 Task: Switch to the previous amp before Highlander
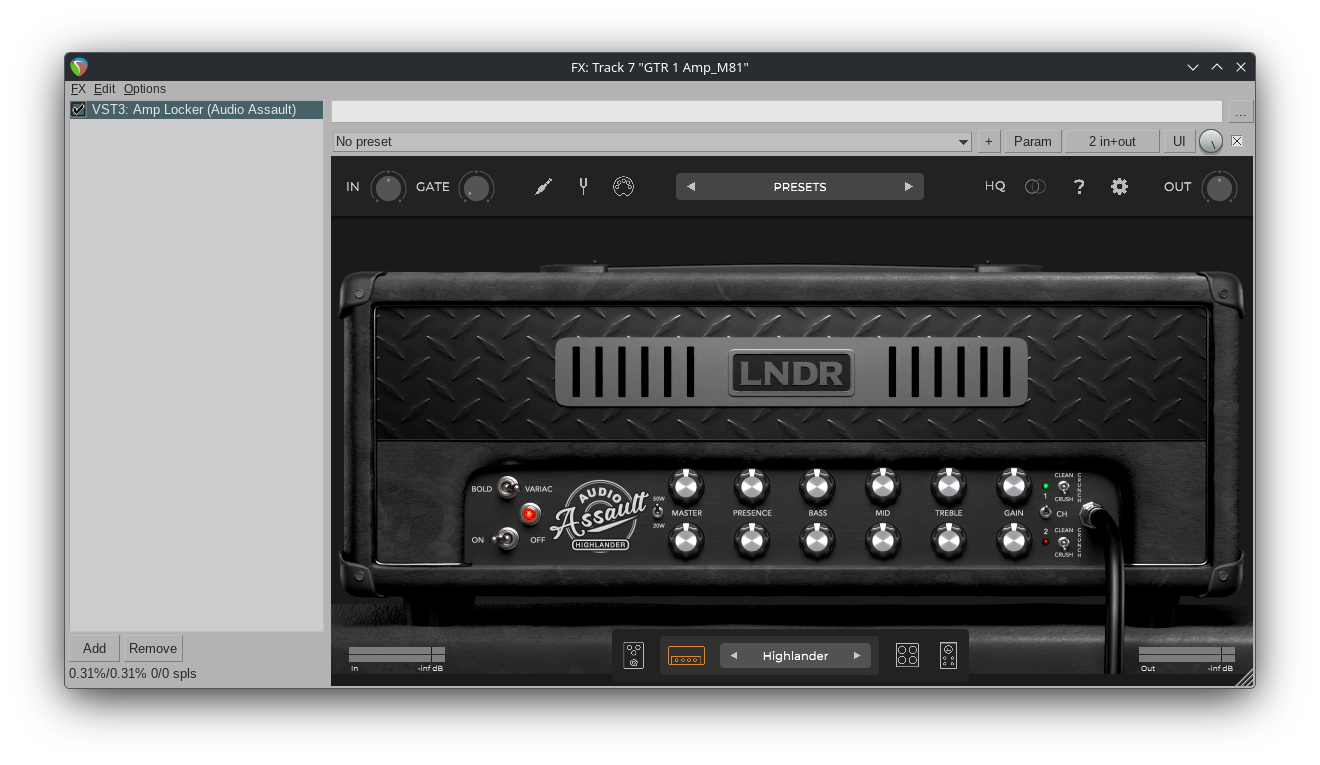coord(734,656)
